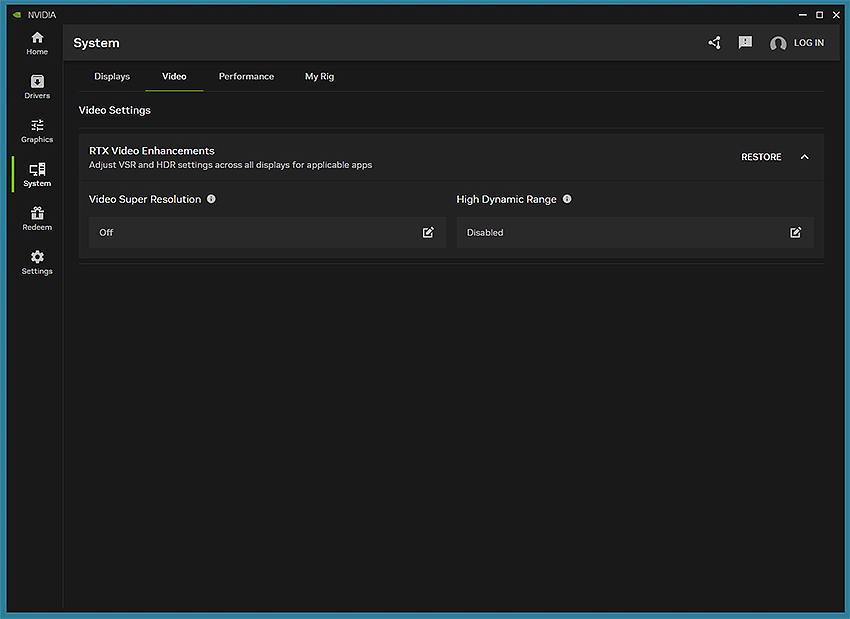
Task: Click the RESTORE button
Action: [x=761, y=157]
